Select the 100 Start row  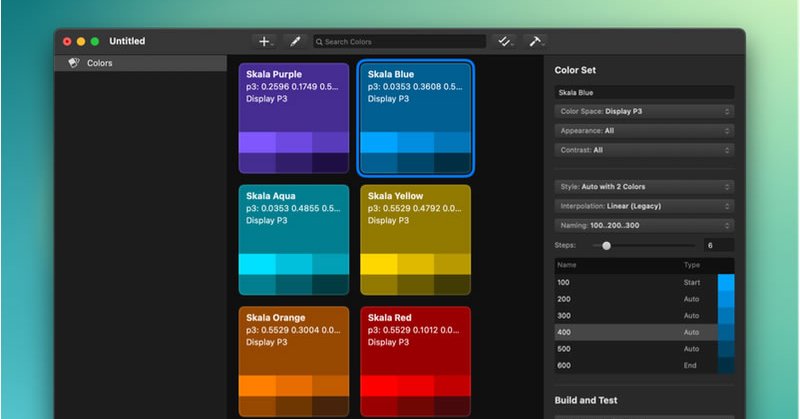tap(644, 282)
